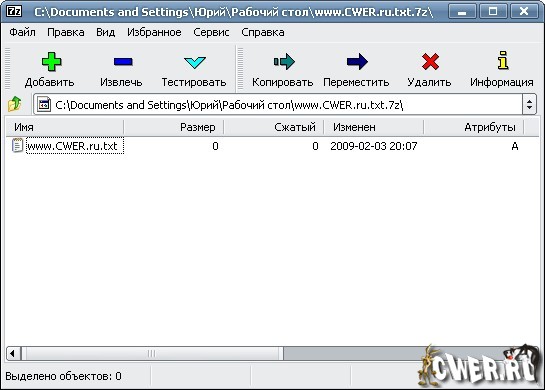The height and width of the screenshot is (390, 545).
Task: Expand the address path dropdown
Action: click(529, 104)
